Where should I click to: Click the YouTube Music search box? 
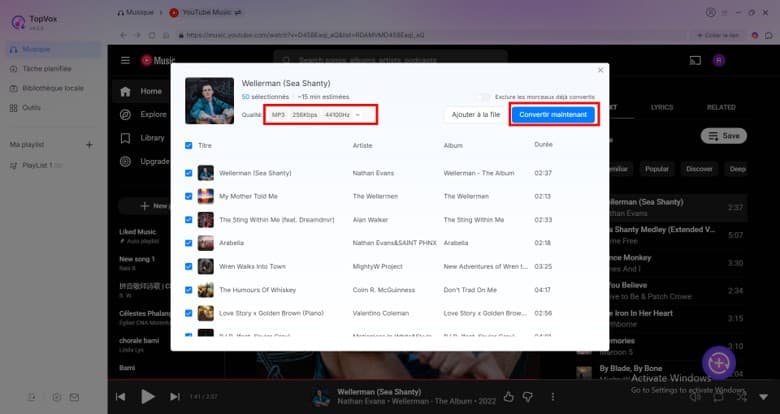390,60
